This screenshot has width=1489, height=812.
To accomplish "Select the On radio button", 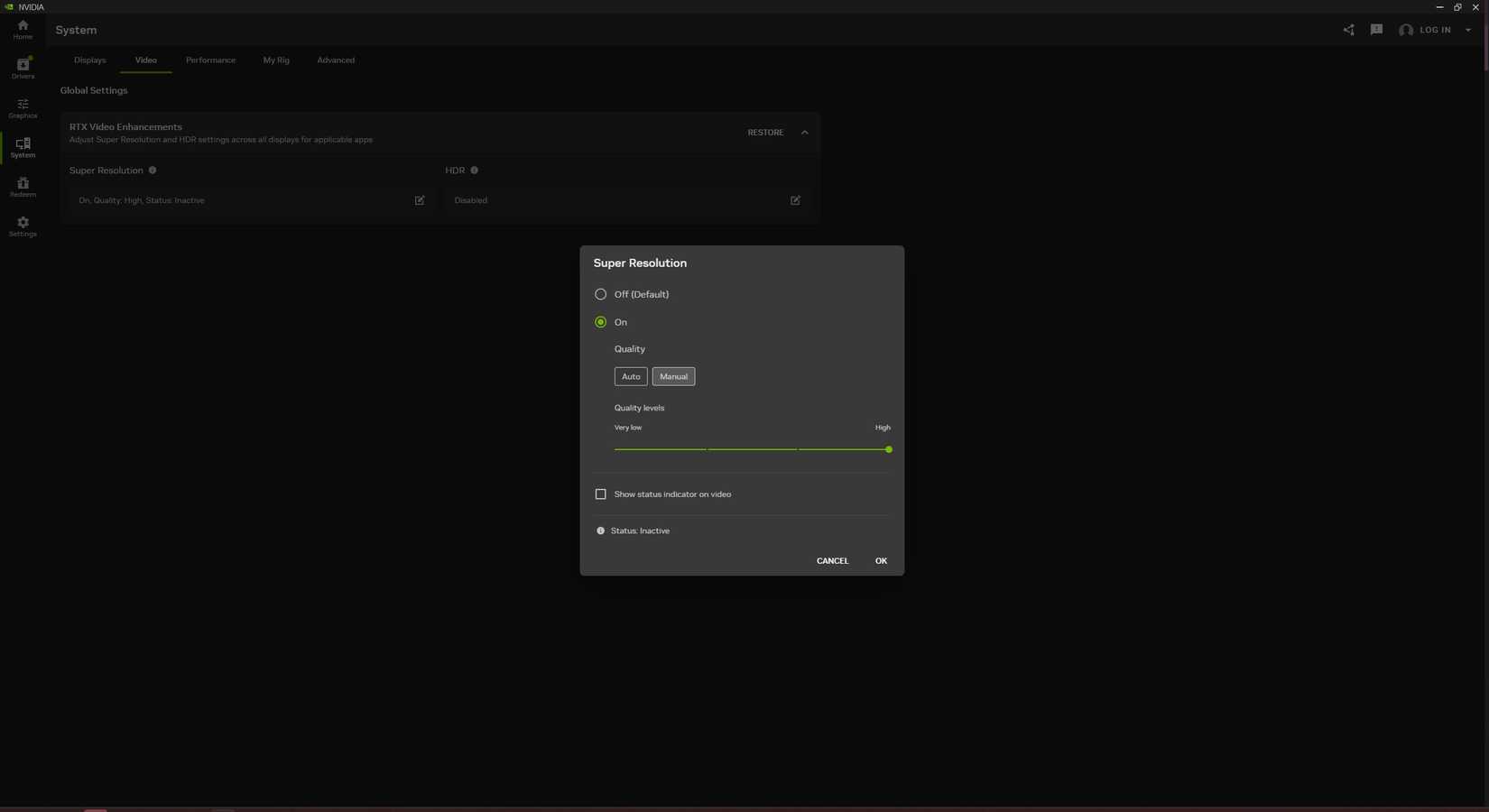I will (x=600, y=322).
